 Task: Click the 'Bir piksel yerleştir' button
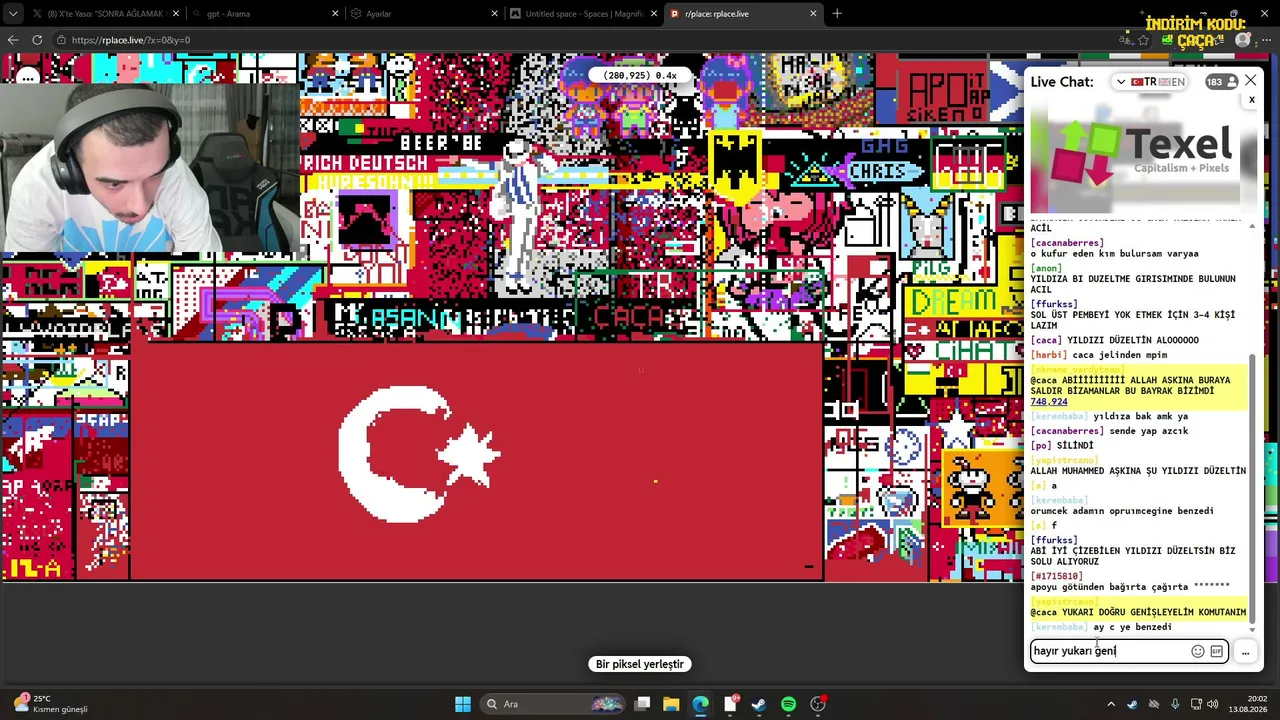pos(640,664)
